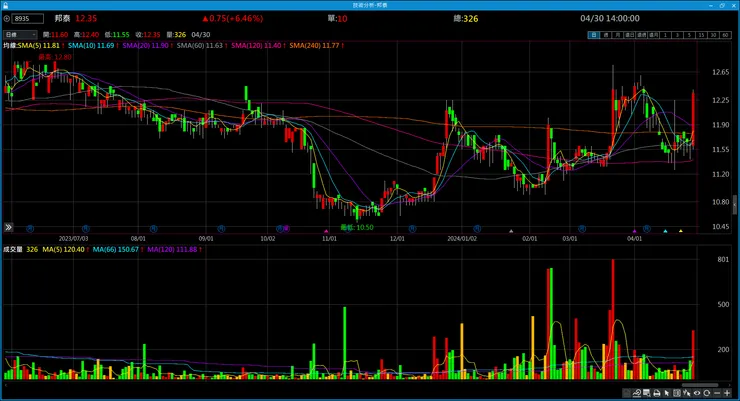
Task: Click the stock code input field 8935
Action: [x=28, y=19]
